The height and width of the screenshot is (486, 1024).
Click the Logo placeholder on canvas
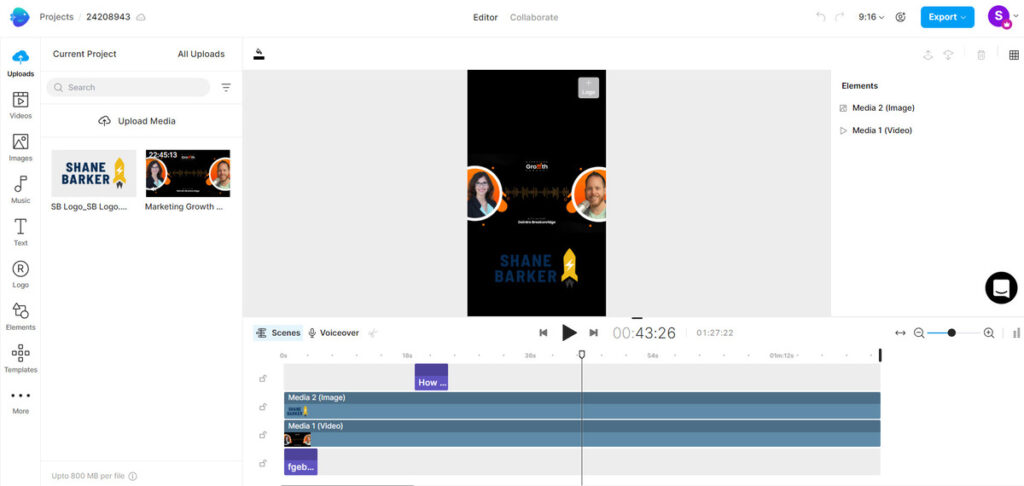click(588, 88)
